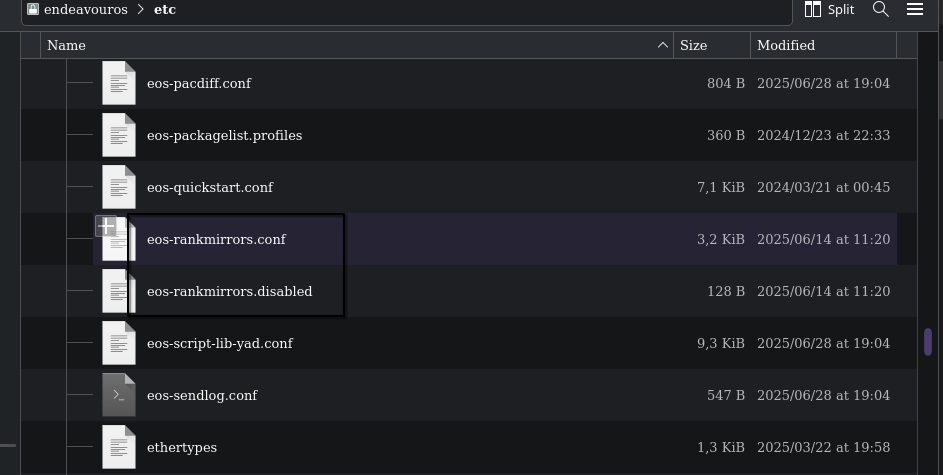This screenshot has height=475, width=943.
Task: Toggle Split view mode
Action: click(829, 9)
